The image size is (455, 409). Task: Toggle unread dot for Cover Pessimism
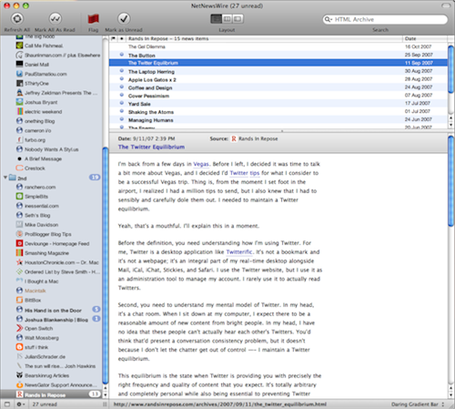(122, 95)
